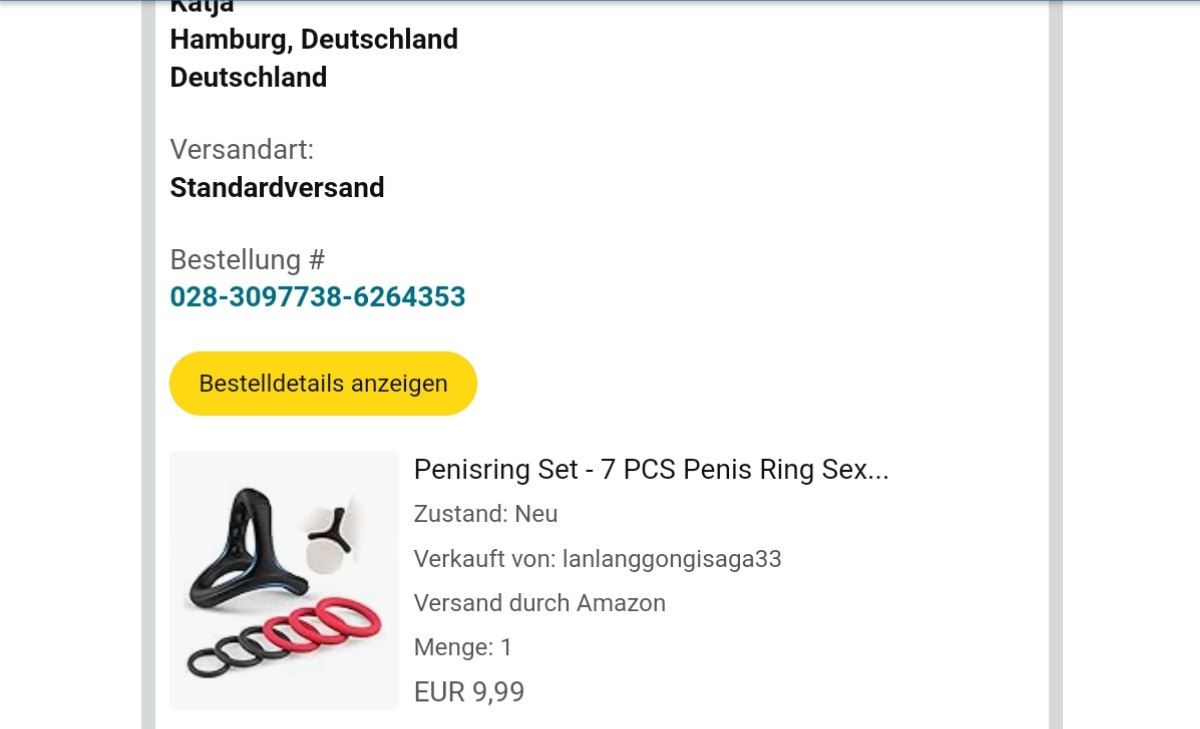Select the EUR 9,99 price

pos(469,692)
